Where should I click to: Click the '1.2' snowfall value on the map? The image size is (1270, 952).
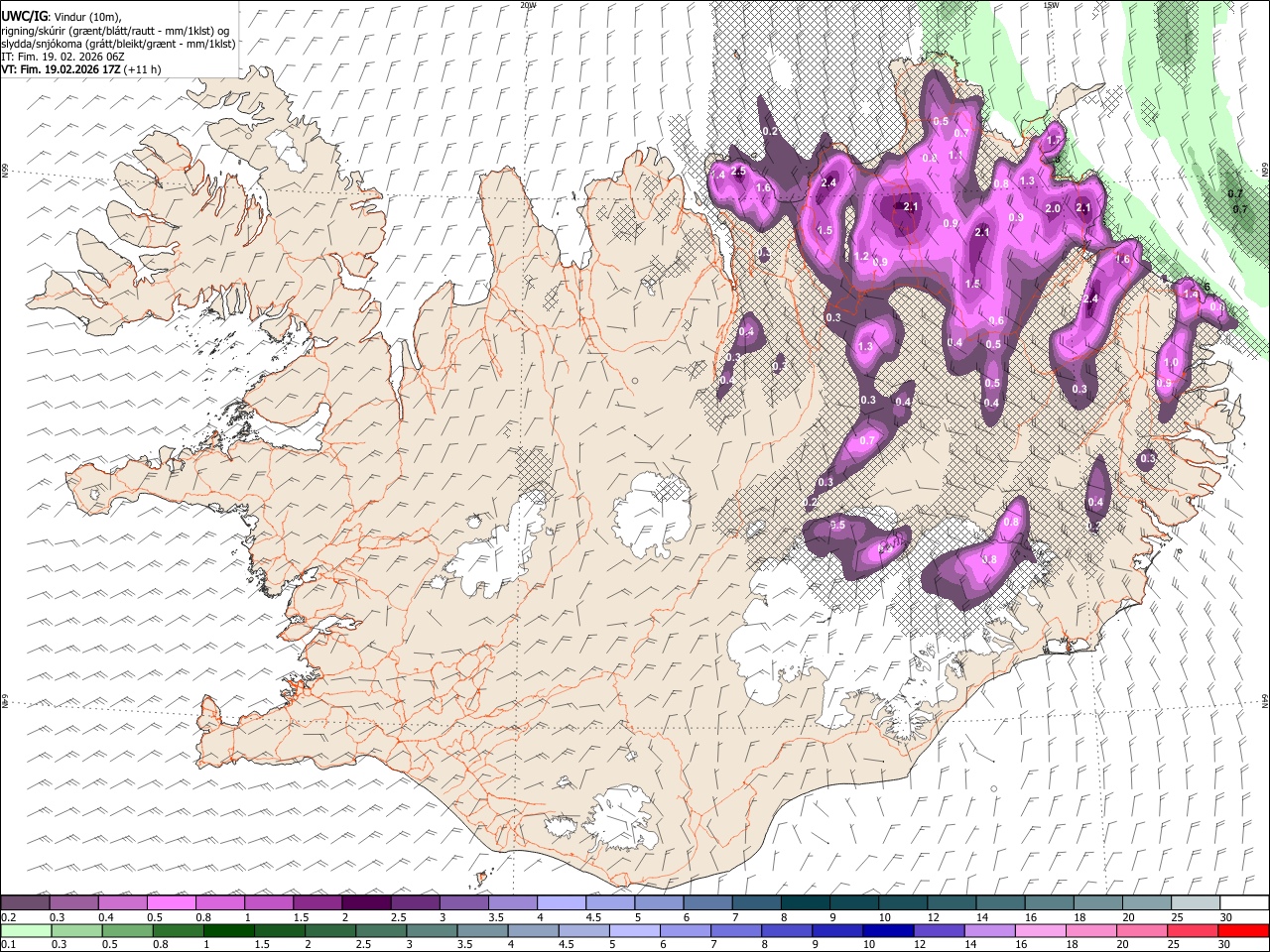862,256
